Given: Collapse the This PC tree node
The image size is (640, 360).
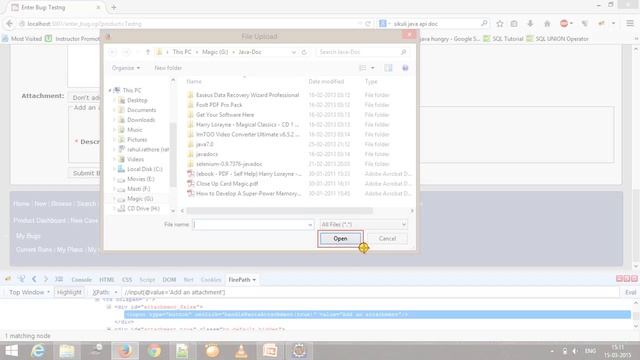Looking at the screenshot, I should [x=110, y=90].
